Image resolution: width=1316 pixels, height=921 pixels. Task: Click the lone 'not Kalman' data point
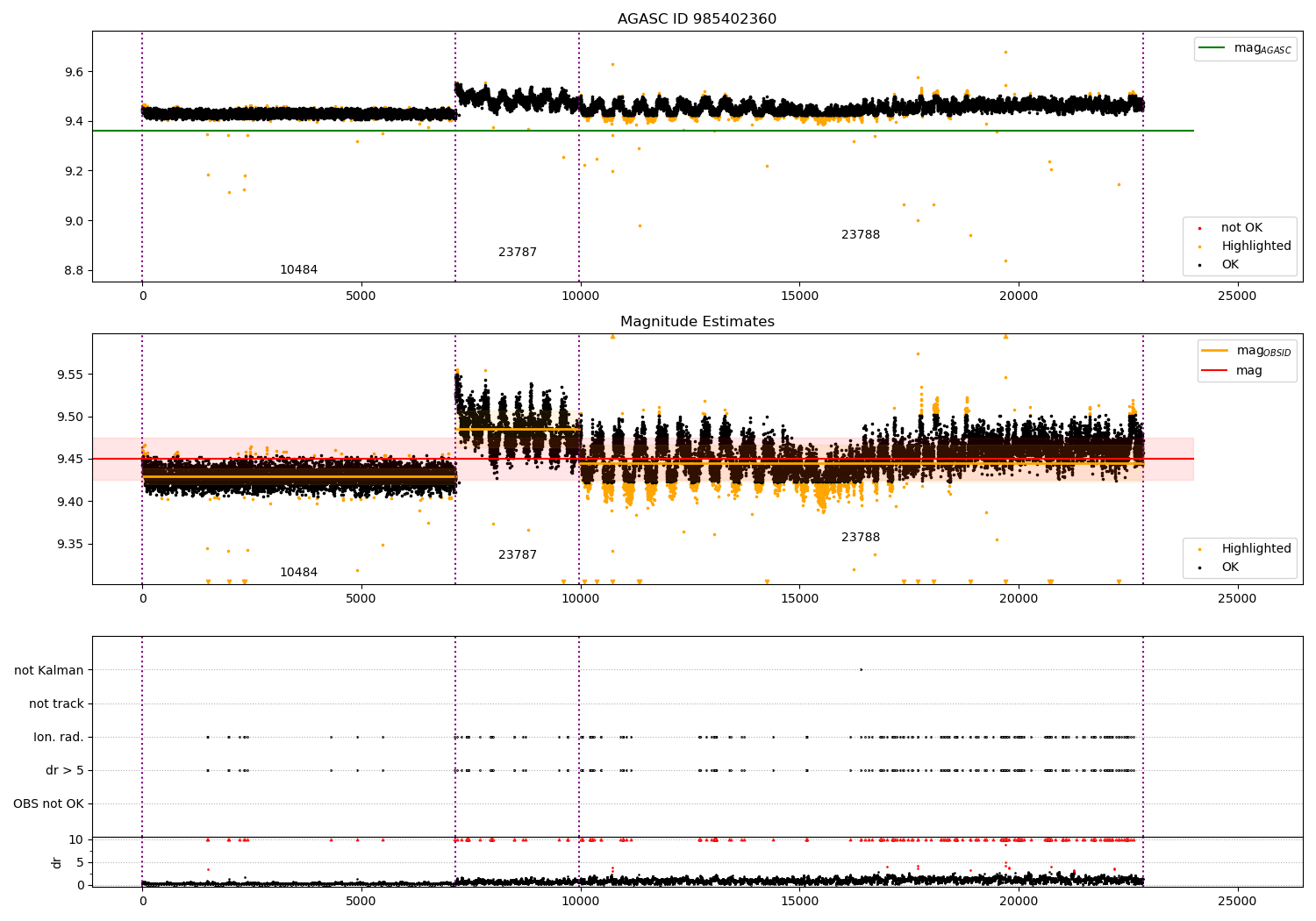[861, 669]
